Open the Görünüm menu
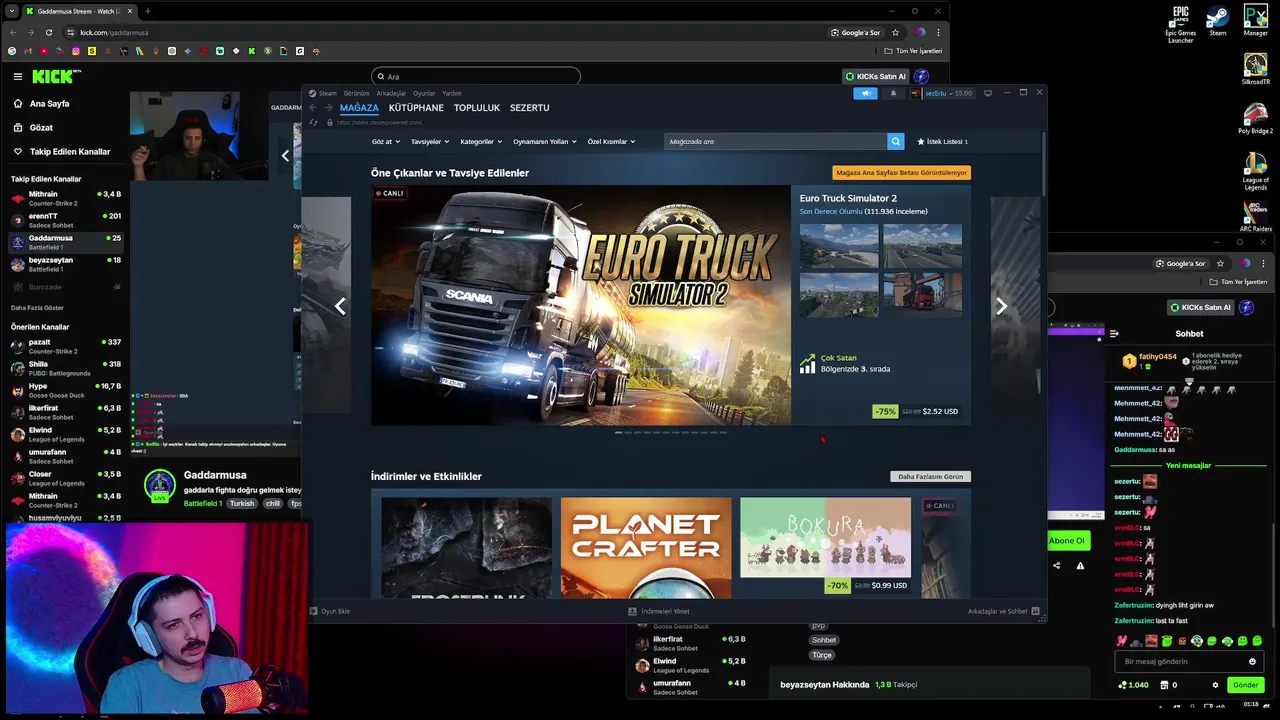This screenshot has width=1280, height=720. pos(356,93)
